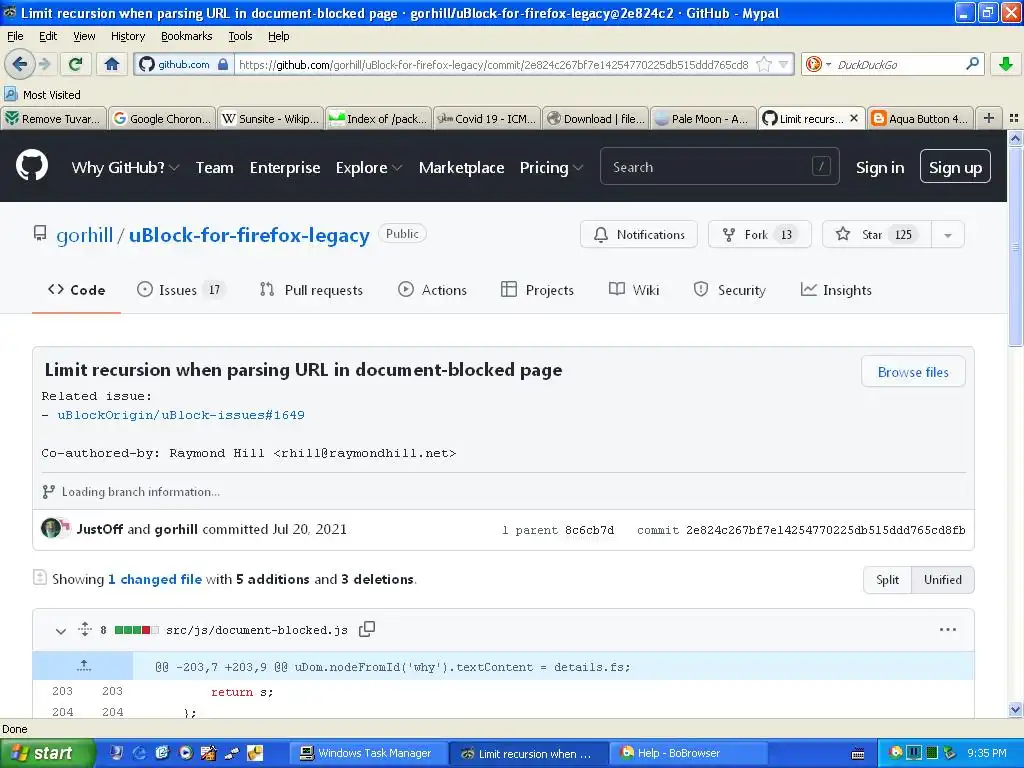Viewport: 1024px width, 768px height.
Task: Switch to Aqua Button 4... tab
Action: (921, 118)
